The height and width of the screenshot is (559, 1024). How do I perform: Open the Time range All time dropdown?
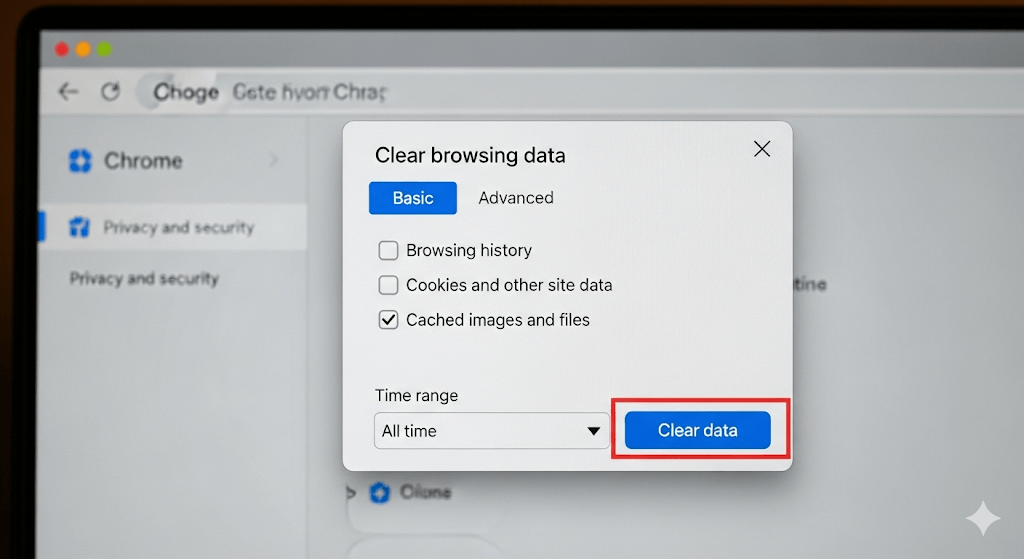click(492, 430)
